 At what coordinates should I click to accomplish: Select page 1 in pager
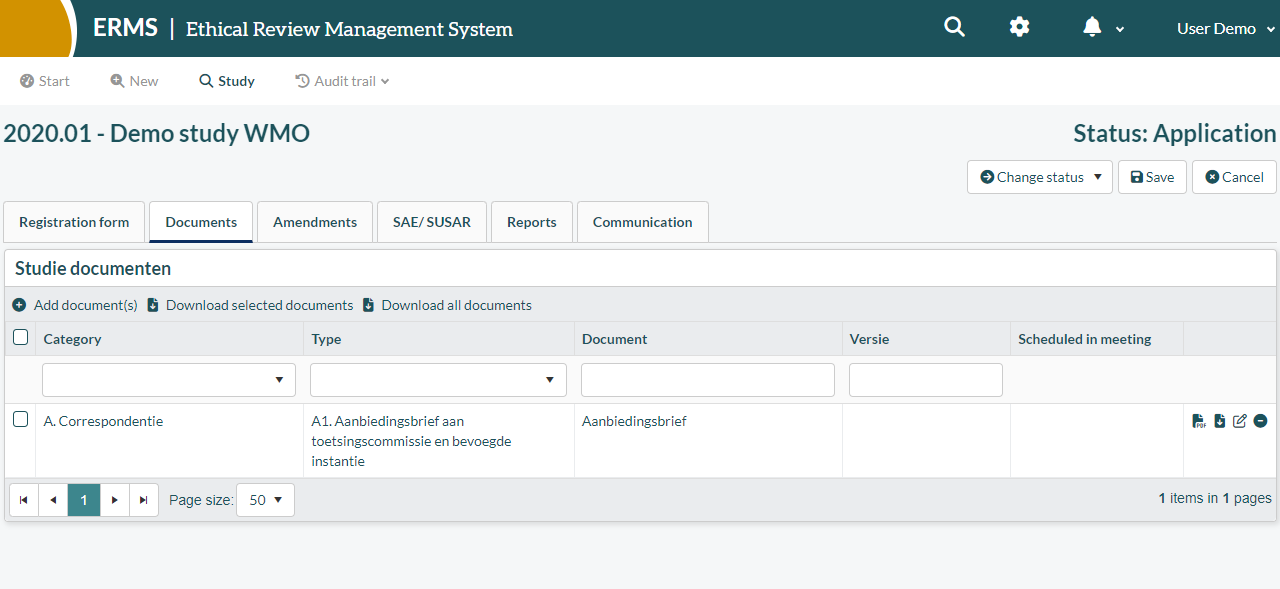coord(84,500)
